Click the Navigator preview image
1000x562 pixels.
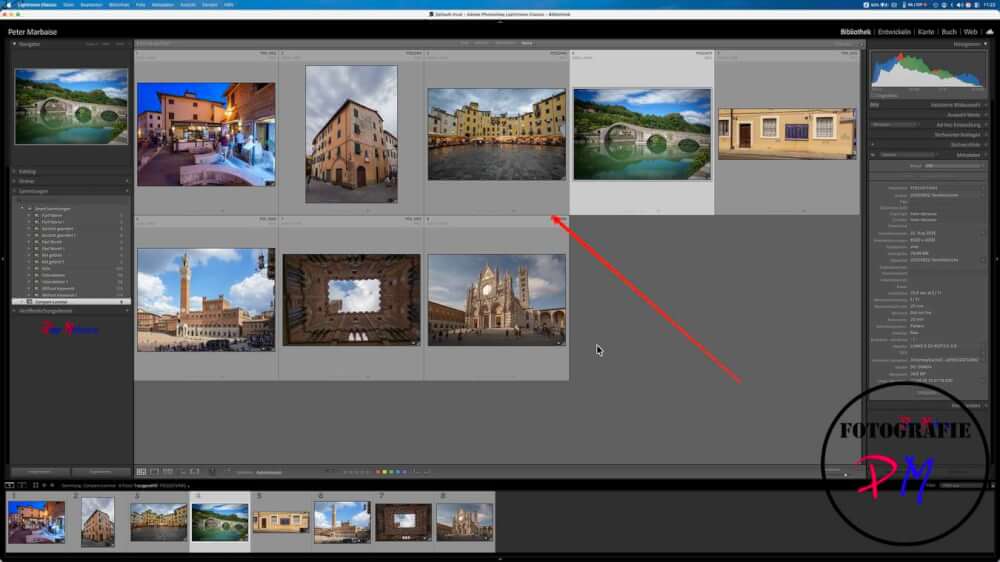(x=71, y=107)
